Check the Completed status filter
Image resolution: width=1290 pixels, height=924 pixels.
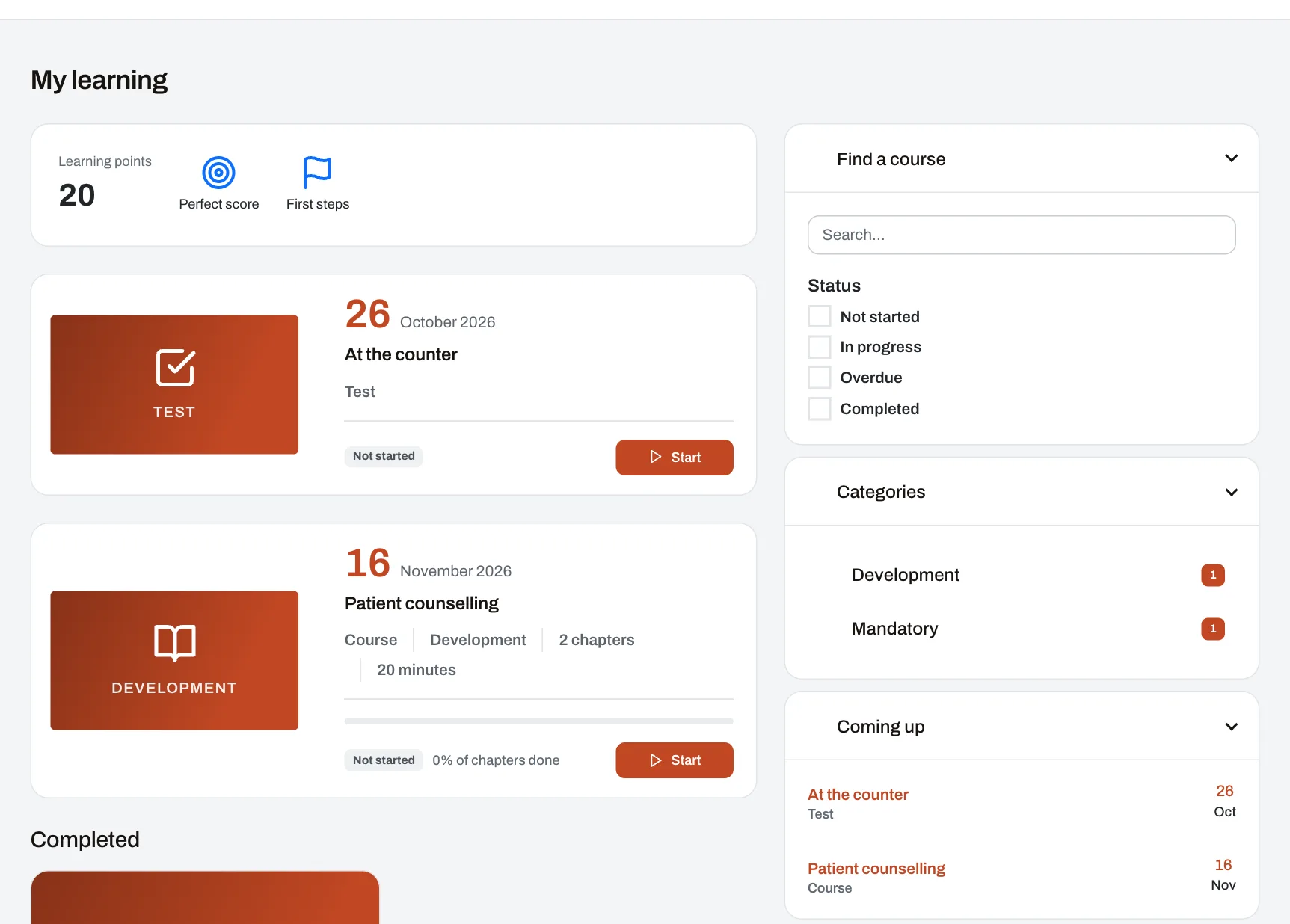pyautogui.click(x=820, y=409)
